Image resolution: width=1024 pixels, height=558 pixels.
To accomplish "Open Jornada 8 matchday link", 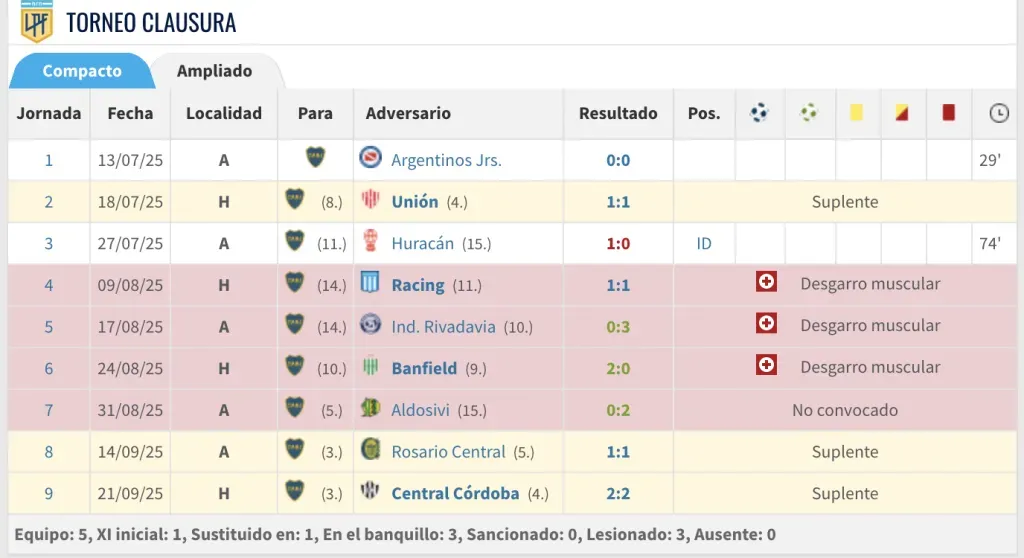I will point(48,452).
